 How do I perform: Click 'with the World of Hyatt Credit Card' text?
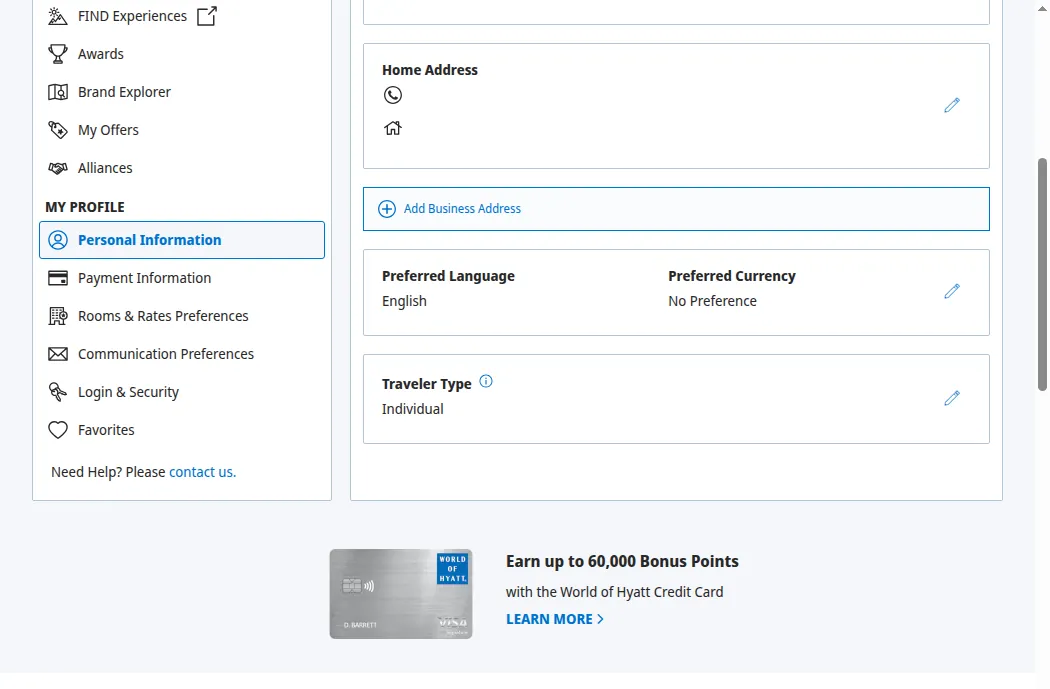[x=615, y=592]
